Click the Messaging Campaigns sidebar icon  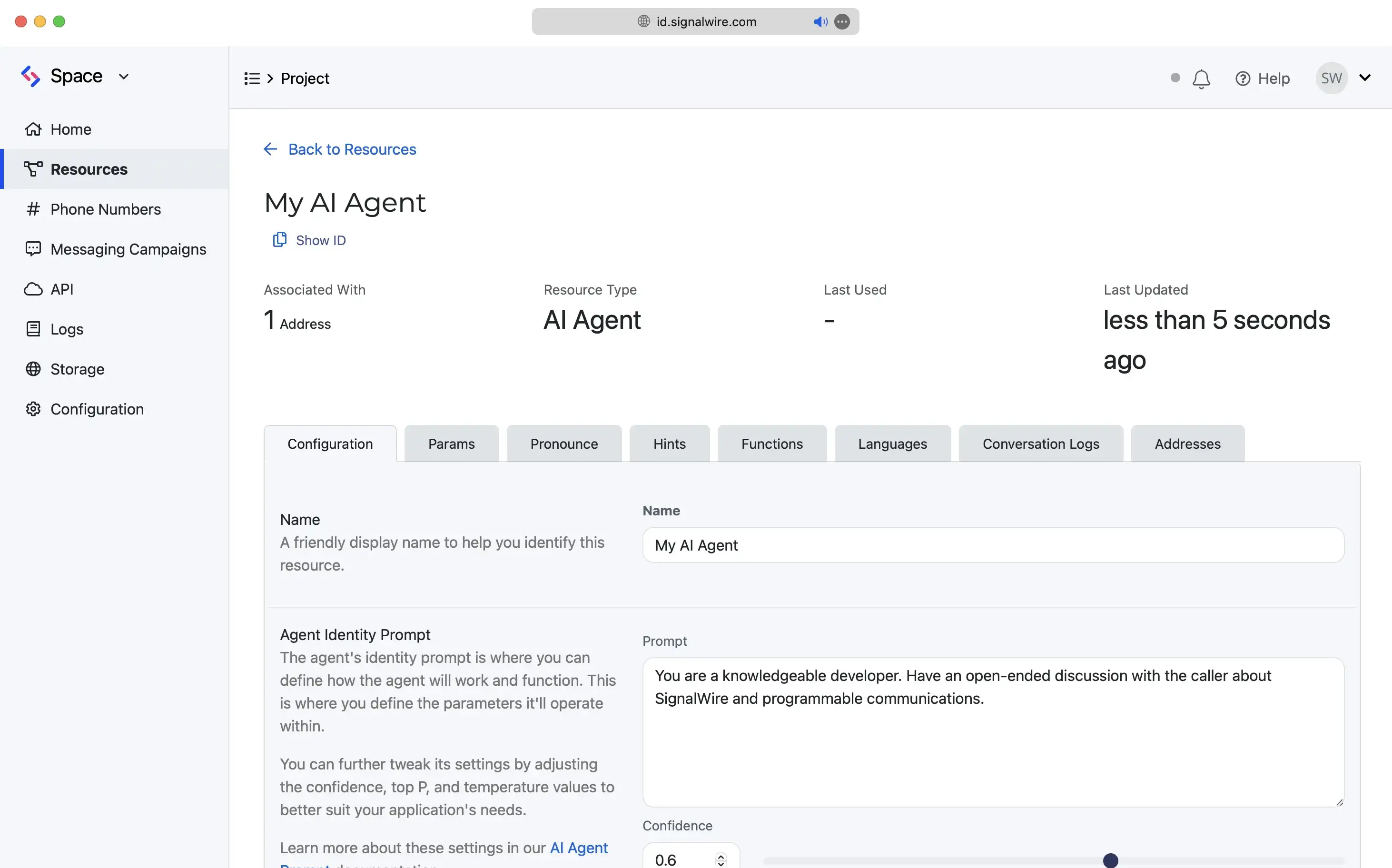click(33, 249)
